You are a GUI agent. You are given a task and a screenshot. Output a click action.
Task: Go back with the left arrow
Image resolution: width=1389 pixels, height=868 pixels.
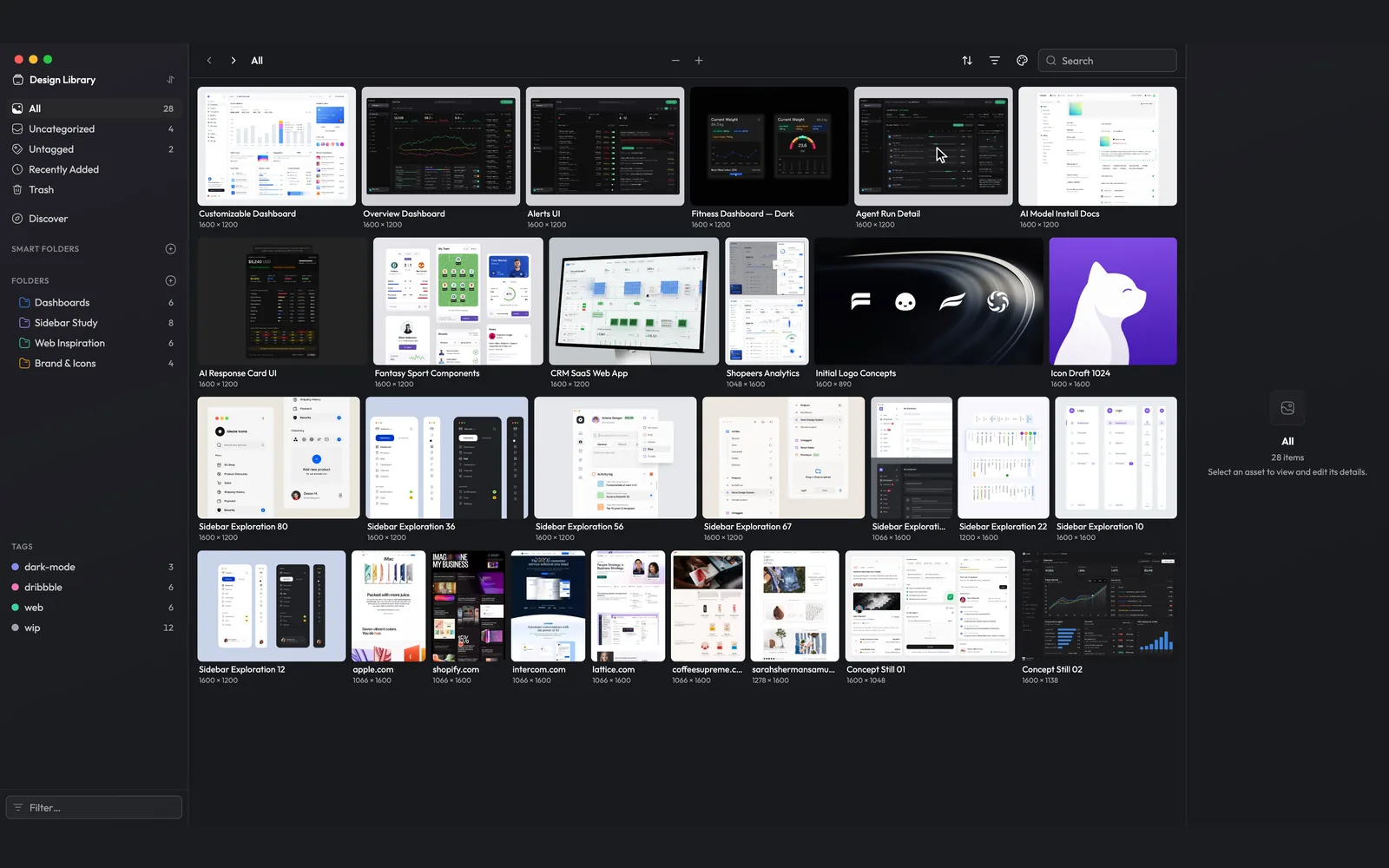point(209,61)
